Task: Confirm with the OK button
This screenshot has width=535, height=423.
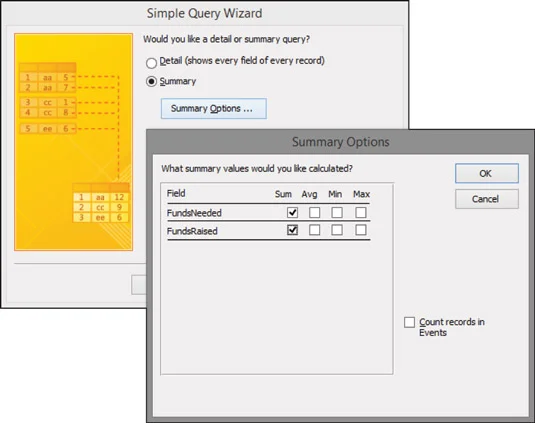Action: point(487,173)
